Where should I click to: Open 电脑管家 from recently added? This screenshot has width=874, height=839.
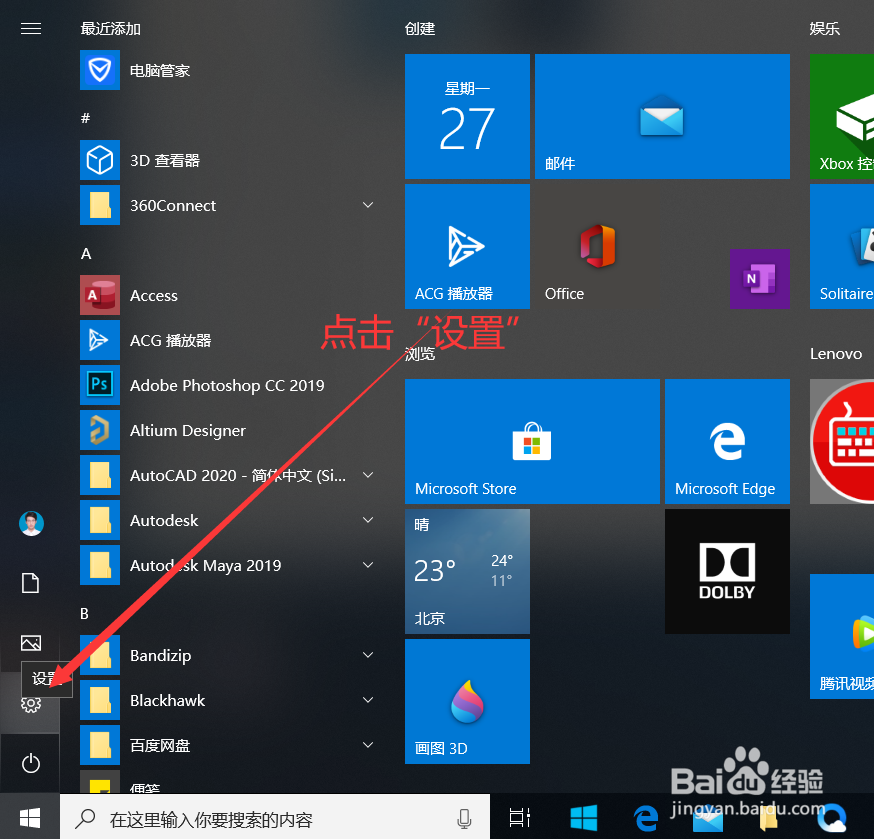tap(229, 70)
